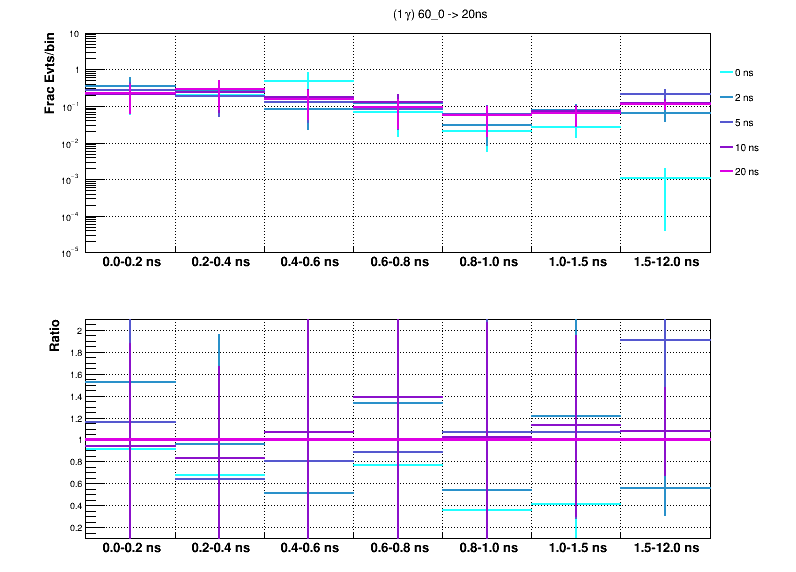Click '0.6-0.8 ns' label under upper plot

[398, 263]
